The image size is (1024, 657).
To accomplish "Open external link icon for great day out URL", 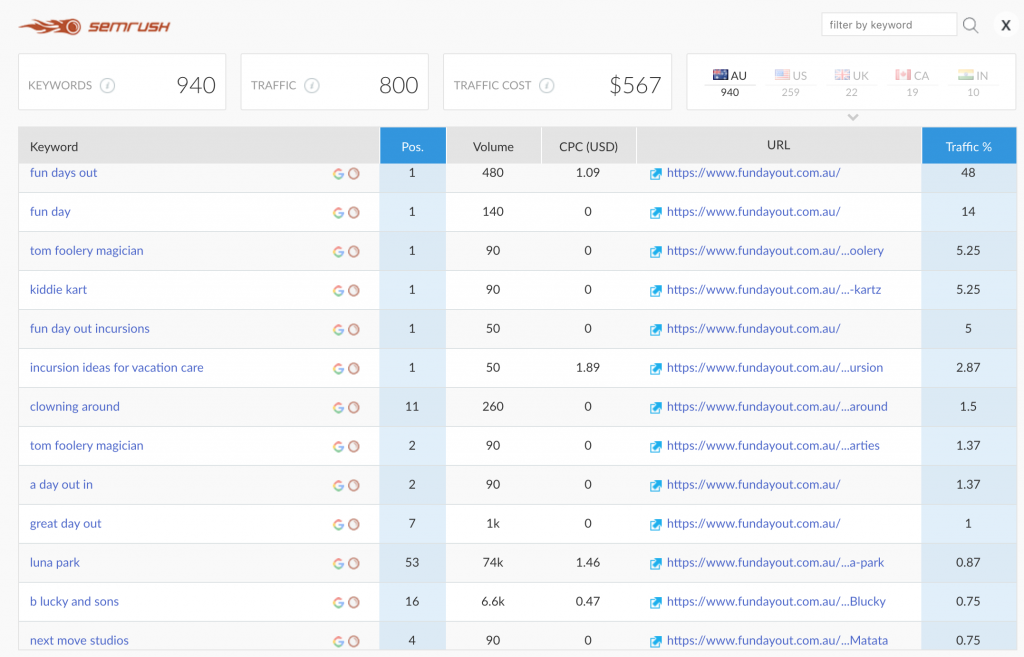I will tap(656, 524).
